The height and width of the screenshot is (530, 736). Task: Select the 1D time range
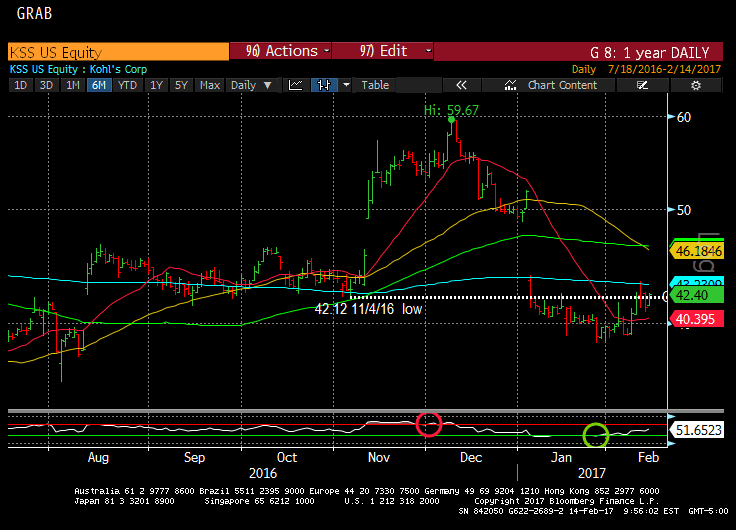click(x=21, y=85)
